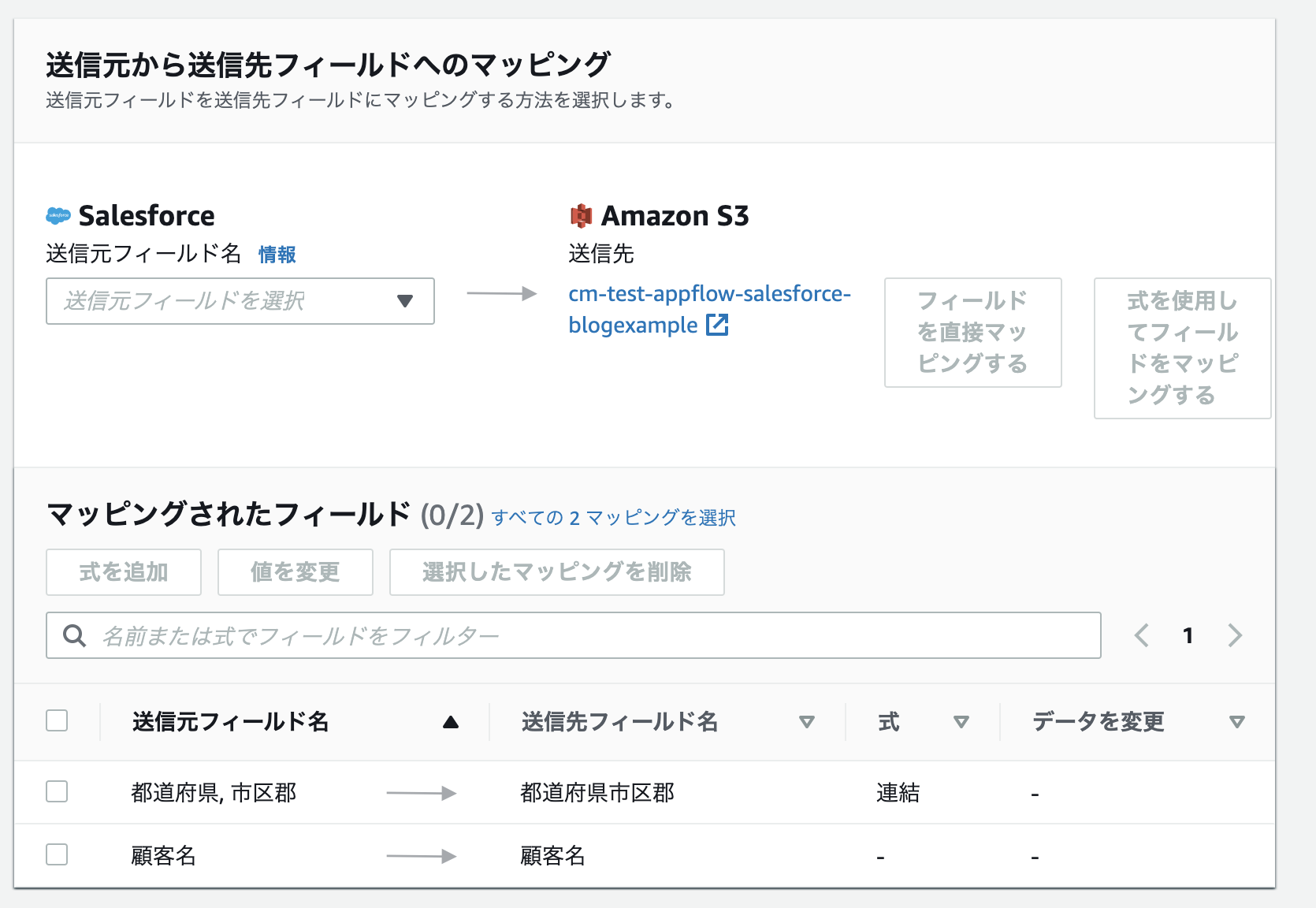Click the 式を使用してフィールドをマッピングする button
This screenshot has height=908, width=1316.
(1181, 348)
